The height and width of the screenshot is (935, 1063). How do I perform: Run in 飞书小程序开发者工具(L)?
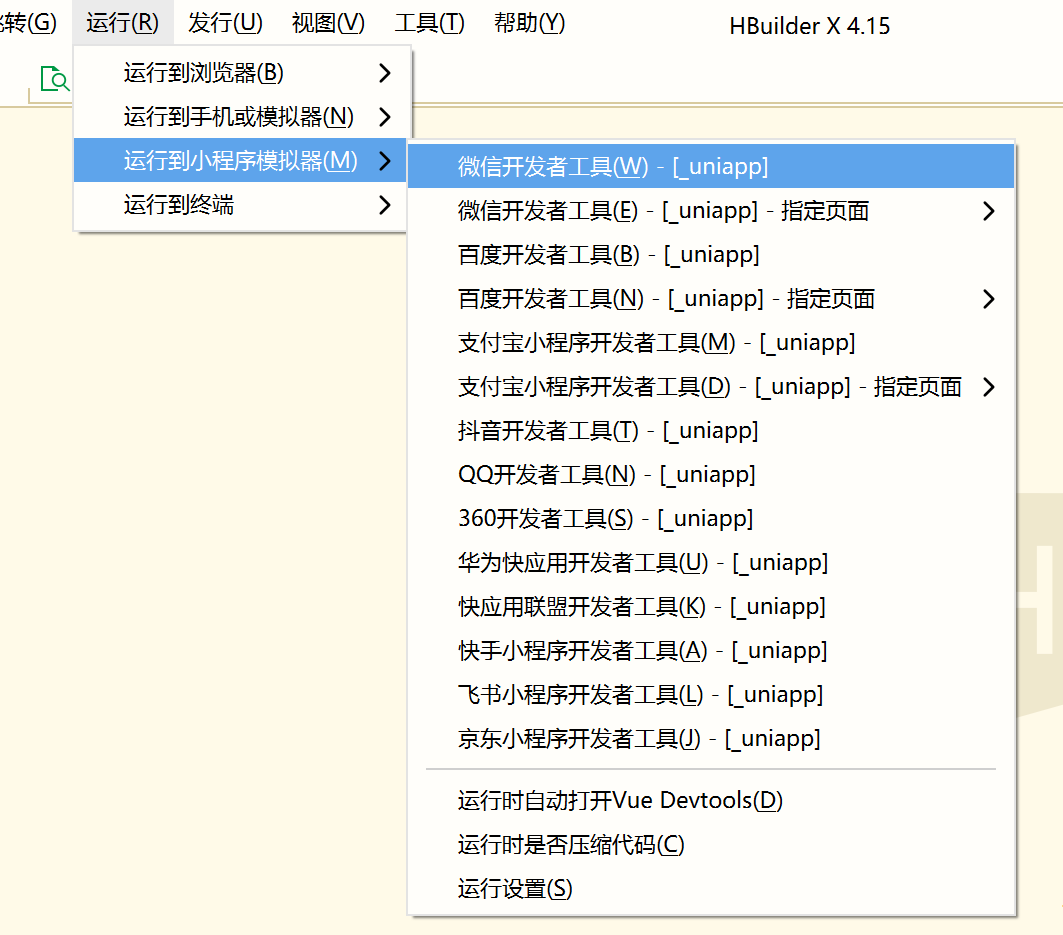click(x=710, y=694)
